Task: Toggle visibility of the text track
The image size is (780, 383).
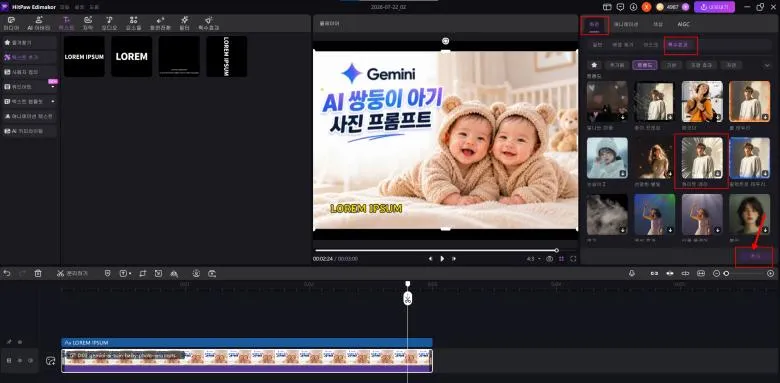Action: point(20,342)
